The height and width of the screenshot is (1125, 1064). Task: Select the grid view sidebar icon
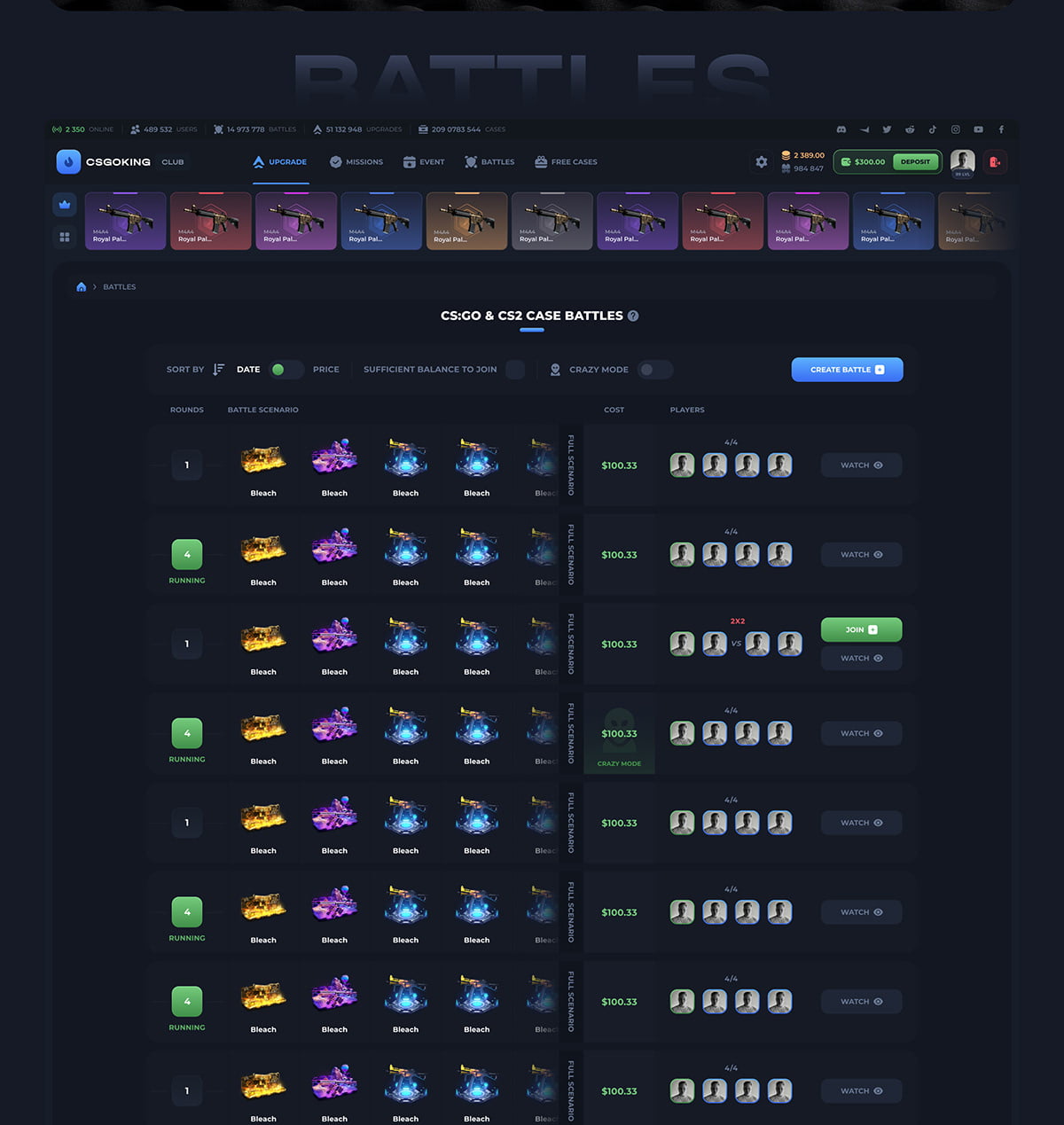click(65, 237)
